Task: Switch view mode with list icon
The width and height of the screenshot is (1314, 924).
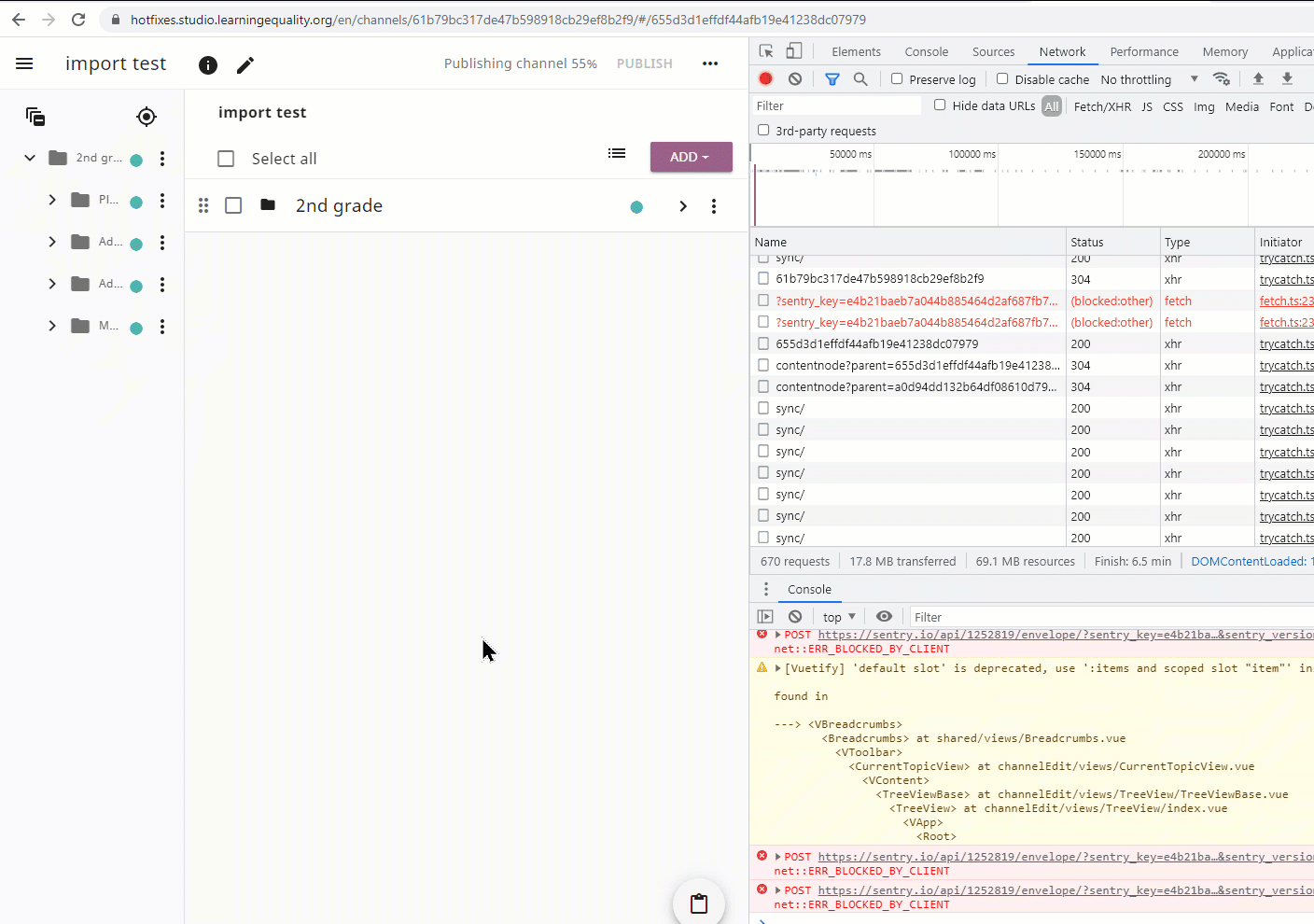Action: 617,153
